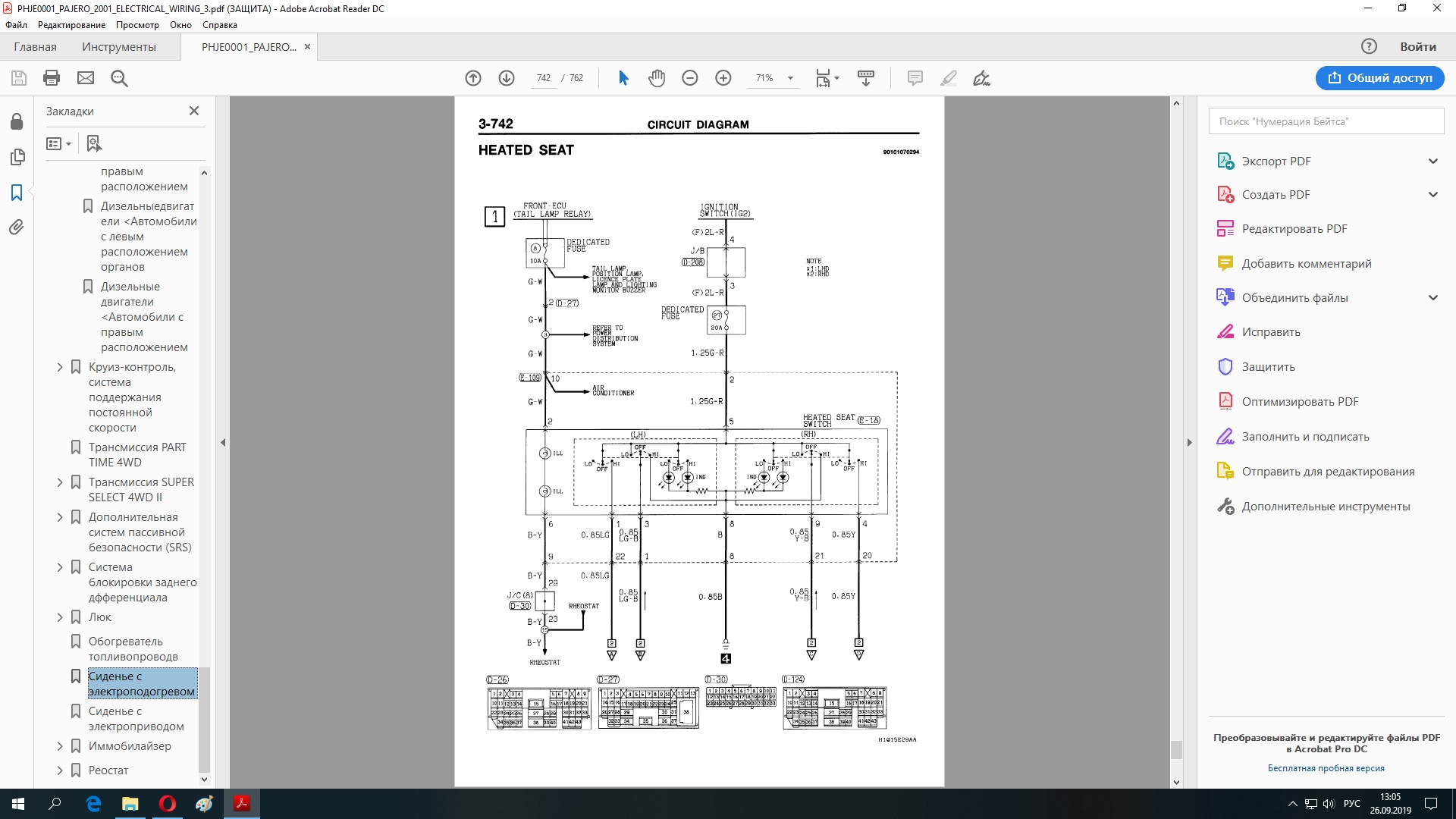Click the tools search field
Screen dimensions: 1456x819
point(1326,121)
